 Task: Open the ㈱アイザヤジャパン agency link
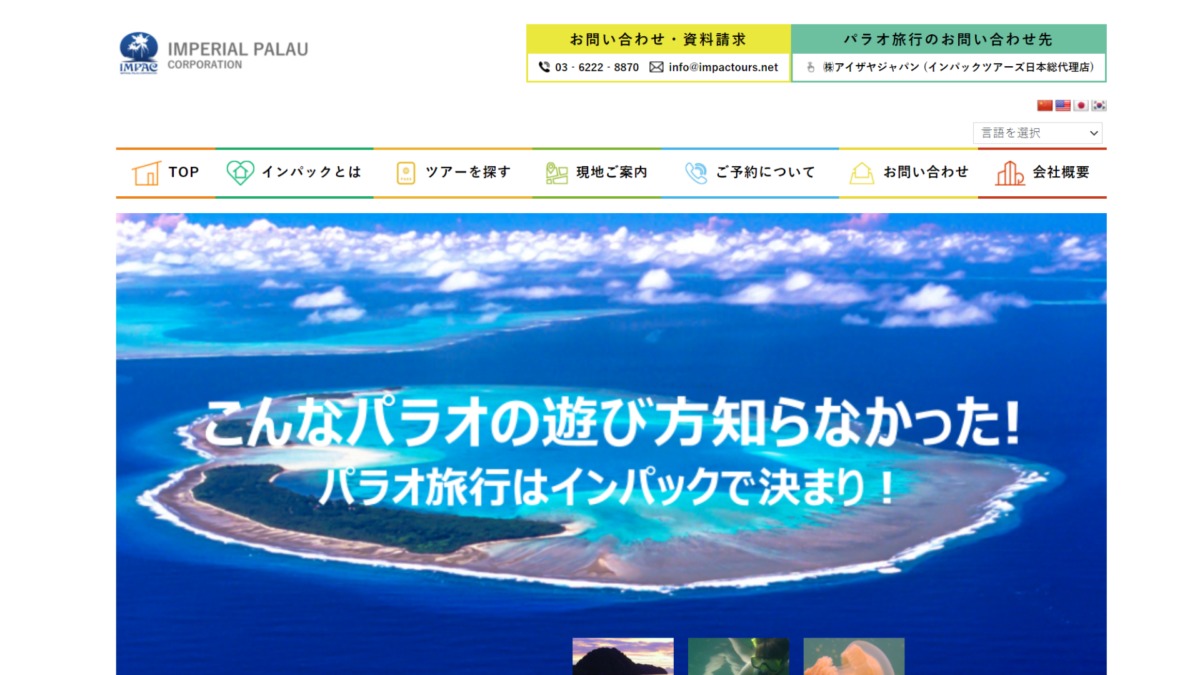click(x=958, y=67)
